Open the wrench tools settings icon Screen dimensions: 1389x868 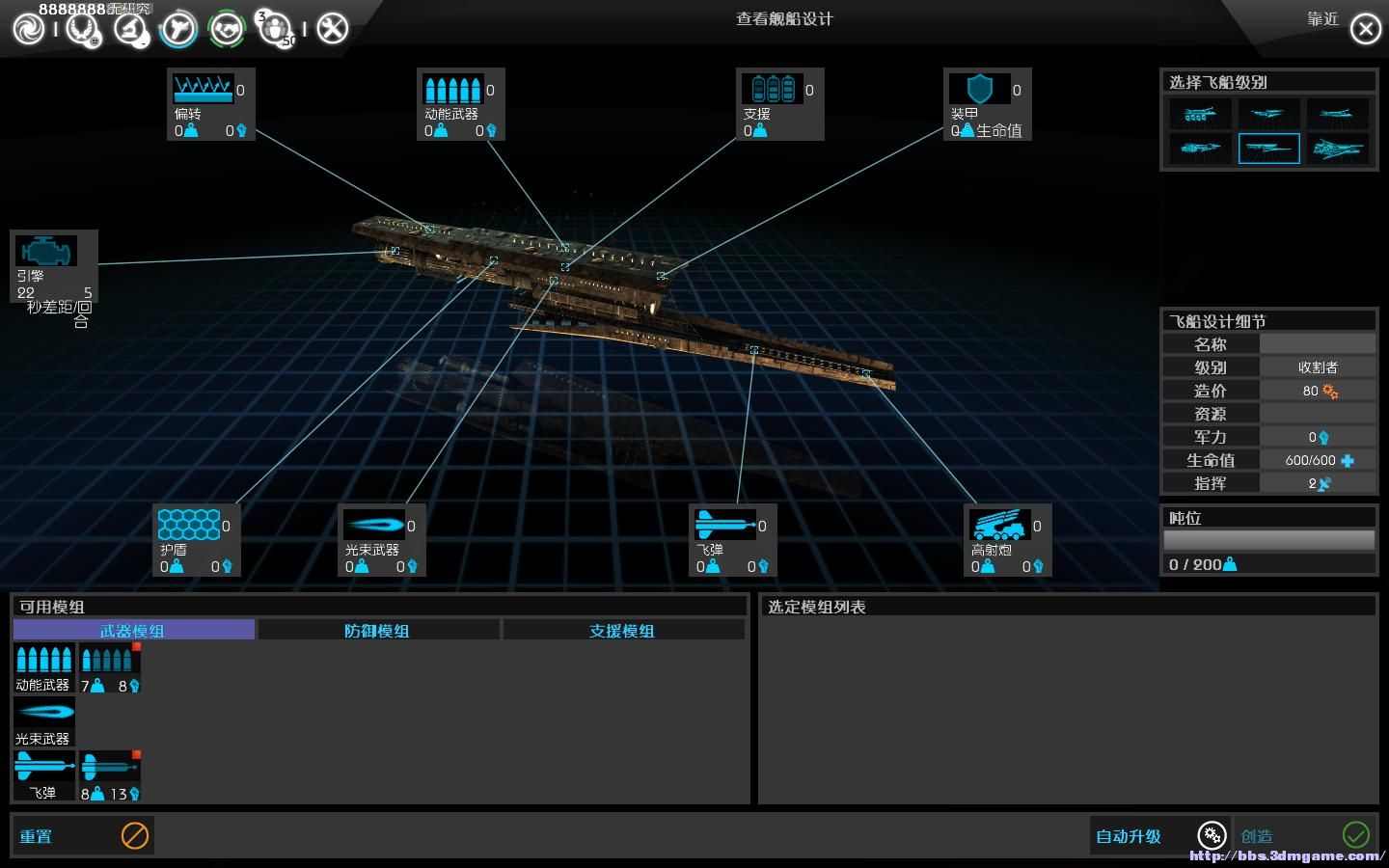[x=332, y=29]
